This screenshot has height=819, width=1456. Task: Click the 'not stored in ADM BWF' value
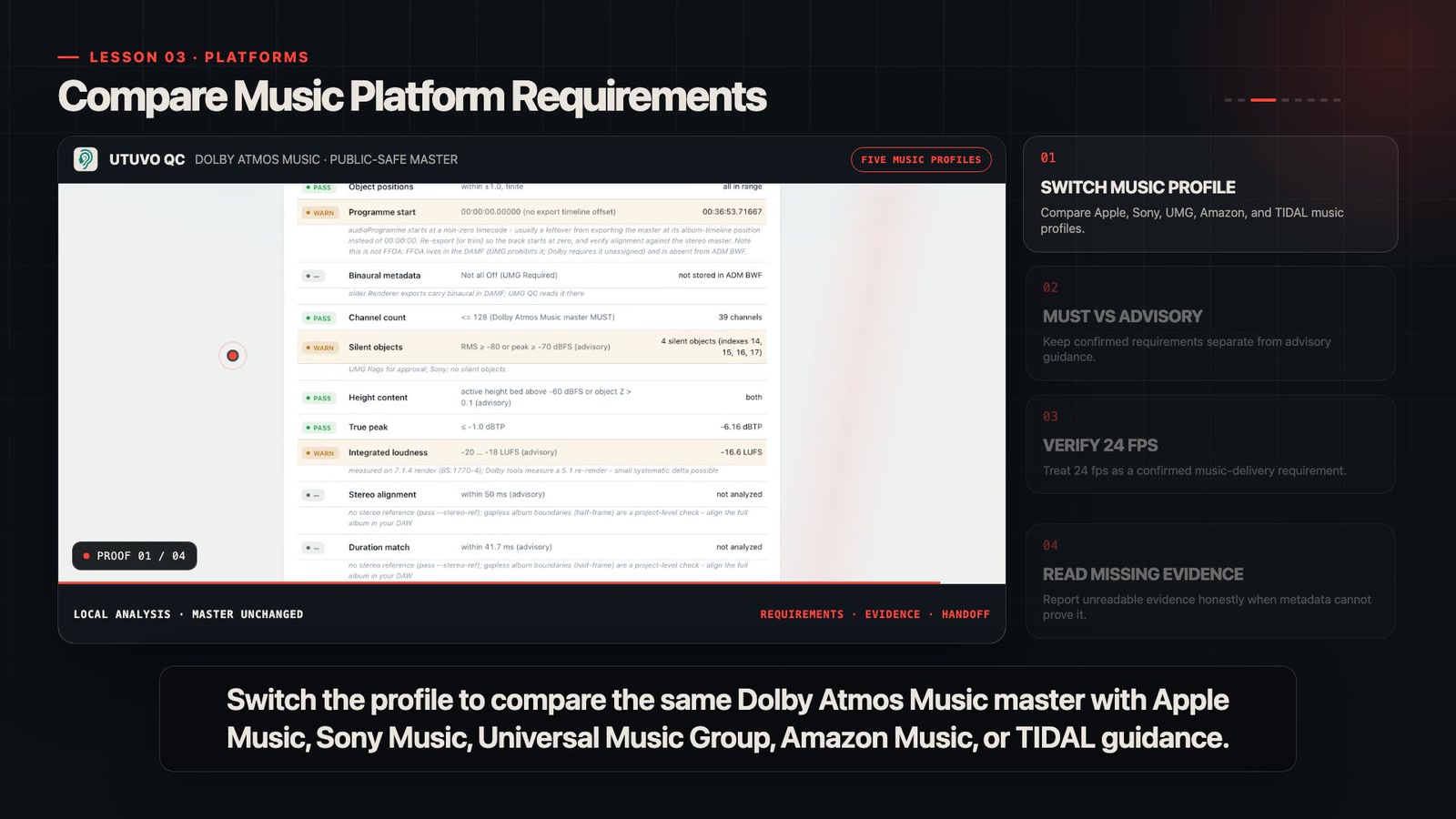pyautogui.click(x=720, y=275)
